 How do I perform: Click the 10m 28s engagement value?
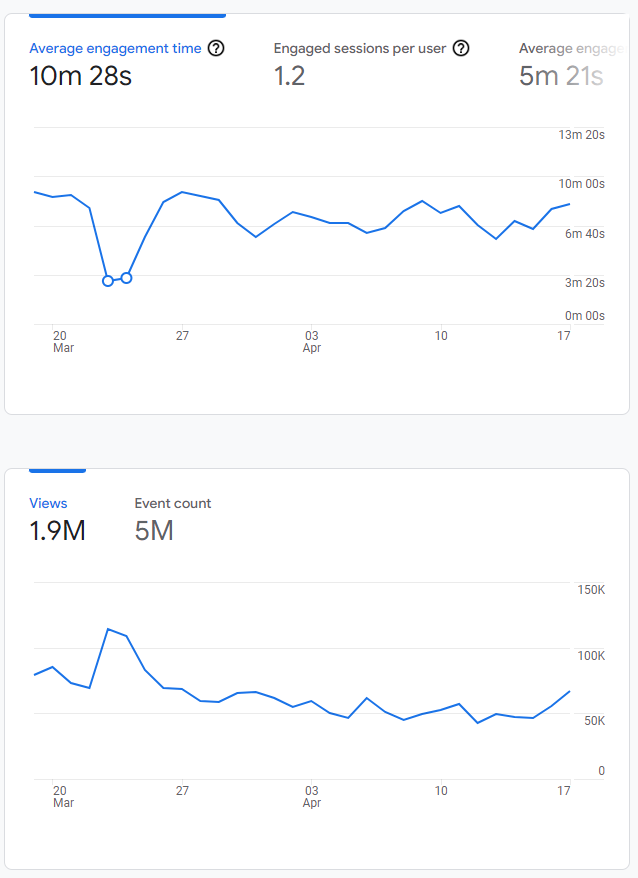pos(80,76)
